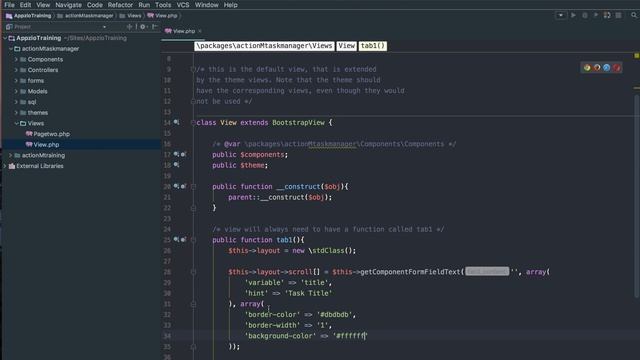Open file in Opera browser icon
This screenshot has height=360, width=640.
[x=616, y=68]
